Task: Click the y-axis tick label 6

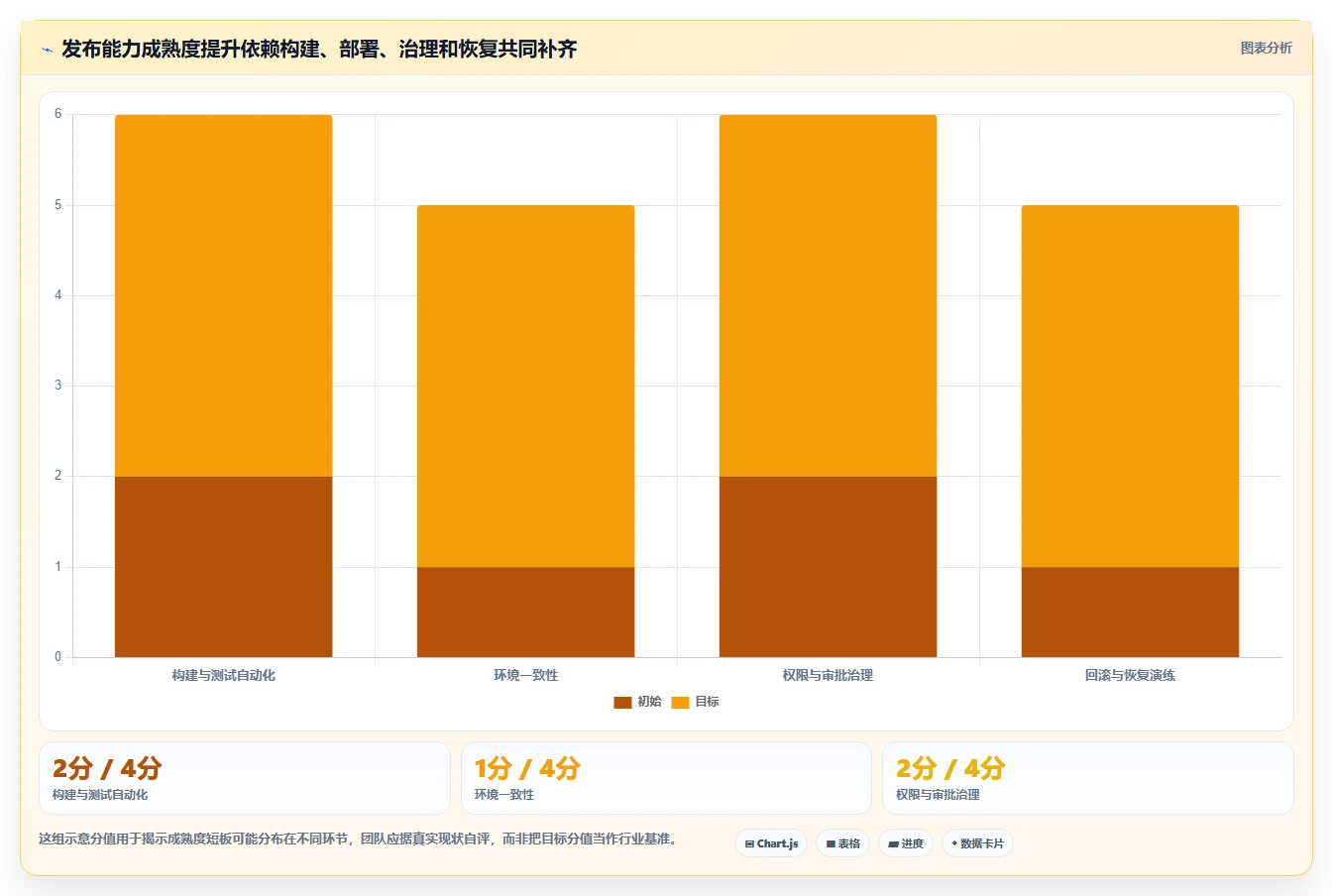Action: 57,114
